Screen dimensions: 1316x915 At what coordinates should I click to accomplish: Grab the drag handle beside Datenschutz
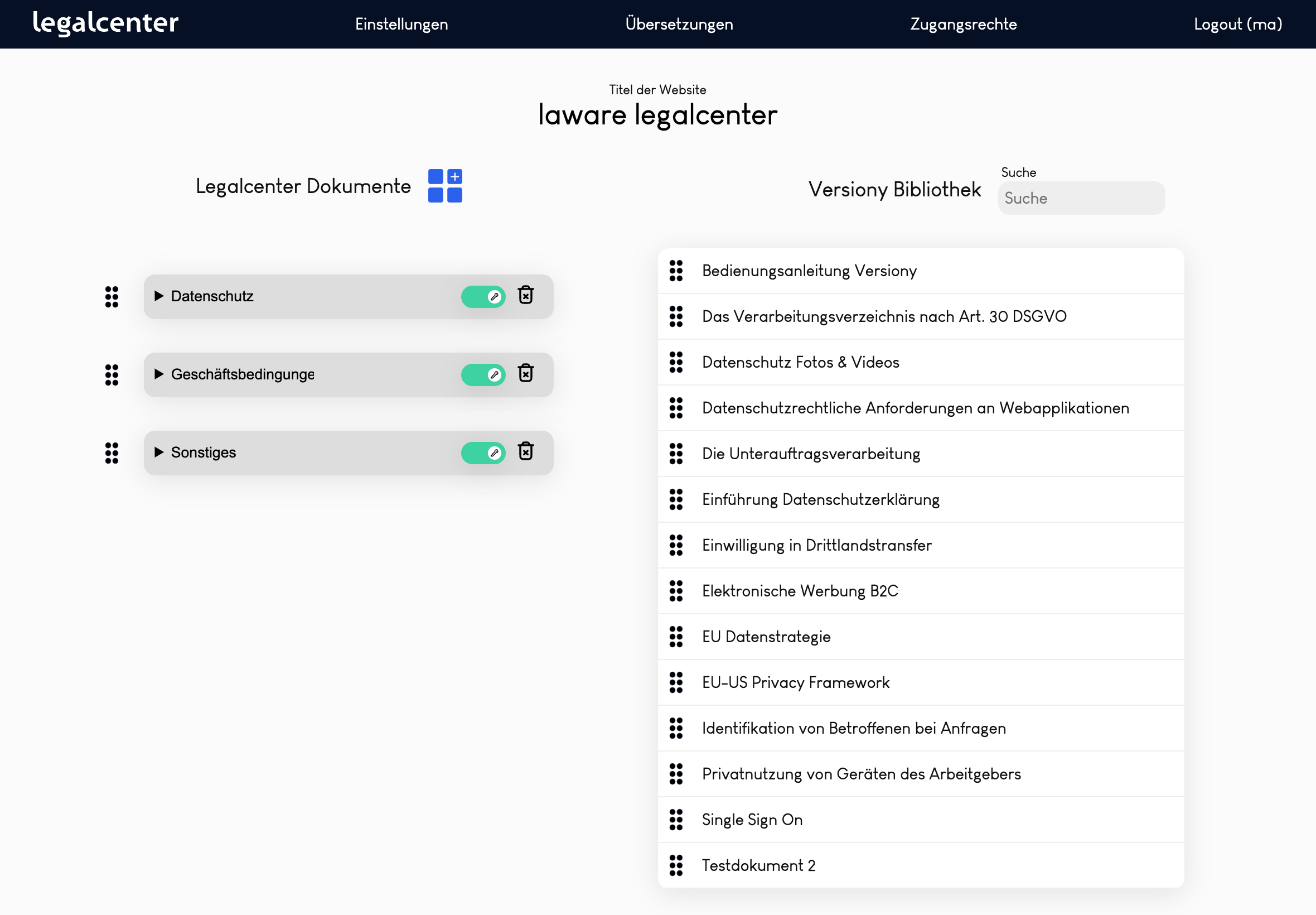(x=112, y=297)
